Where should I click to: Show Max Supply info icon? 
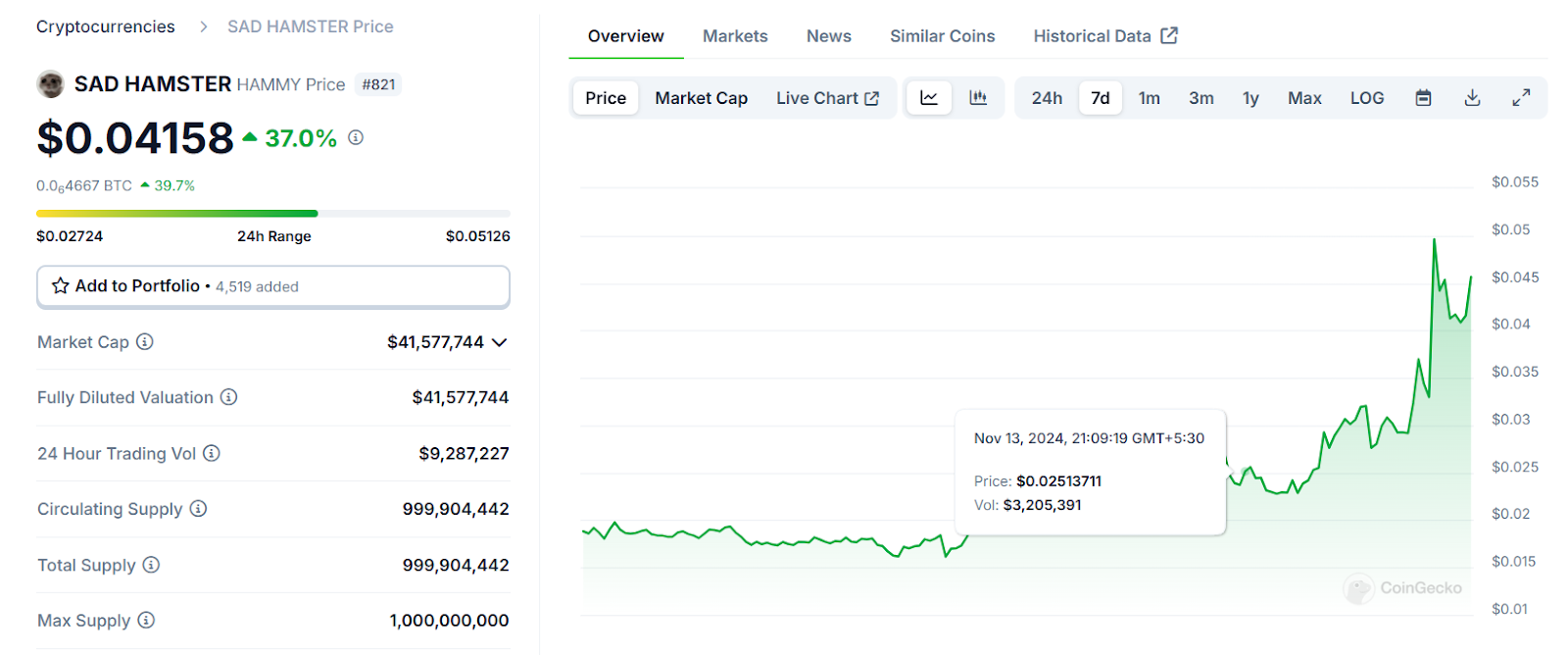[146, 620]
